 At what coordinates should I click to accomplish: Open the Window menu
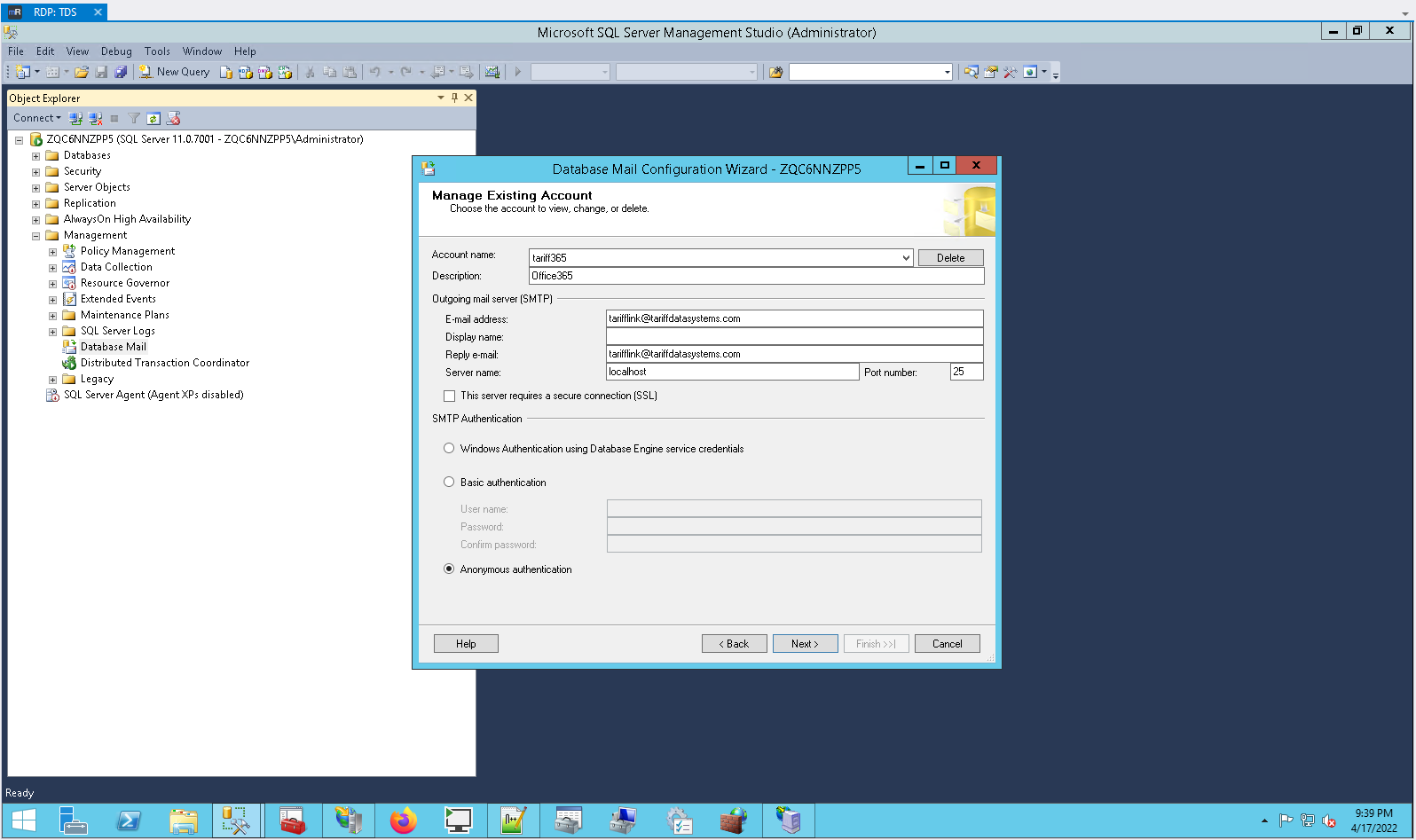[202, 51]
